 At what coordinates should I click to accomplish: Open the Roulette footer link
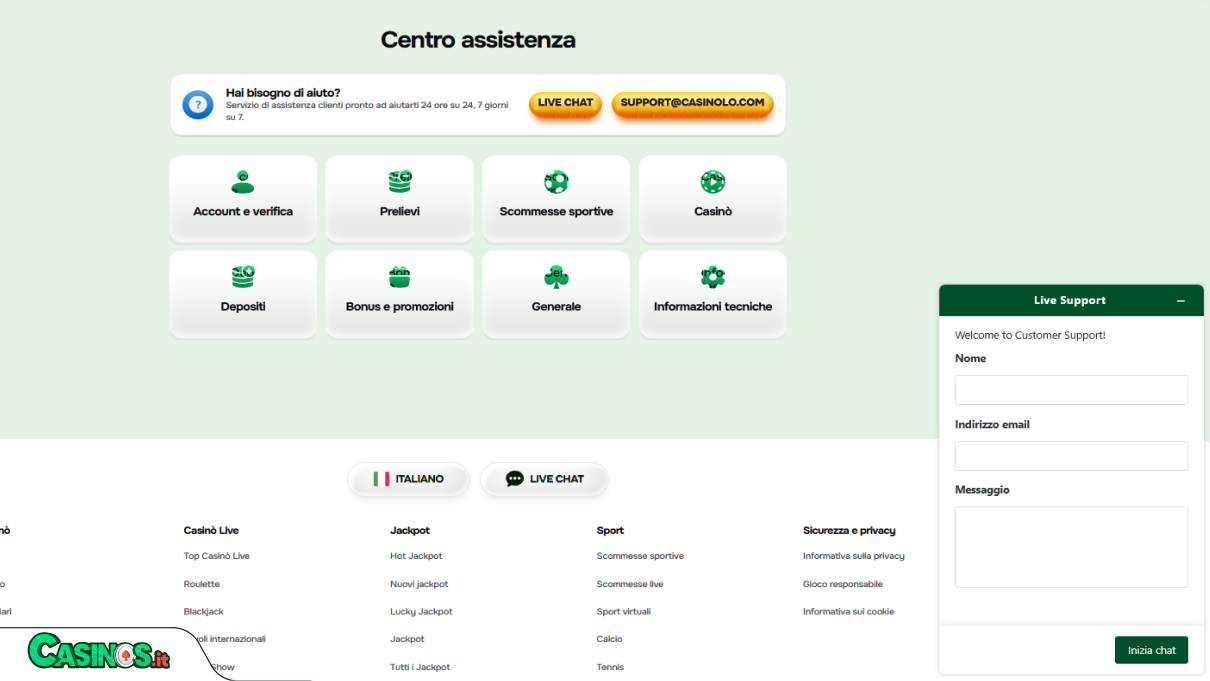(x=202, y=584)
